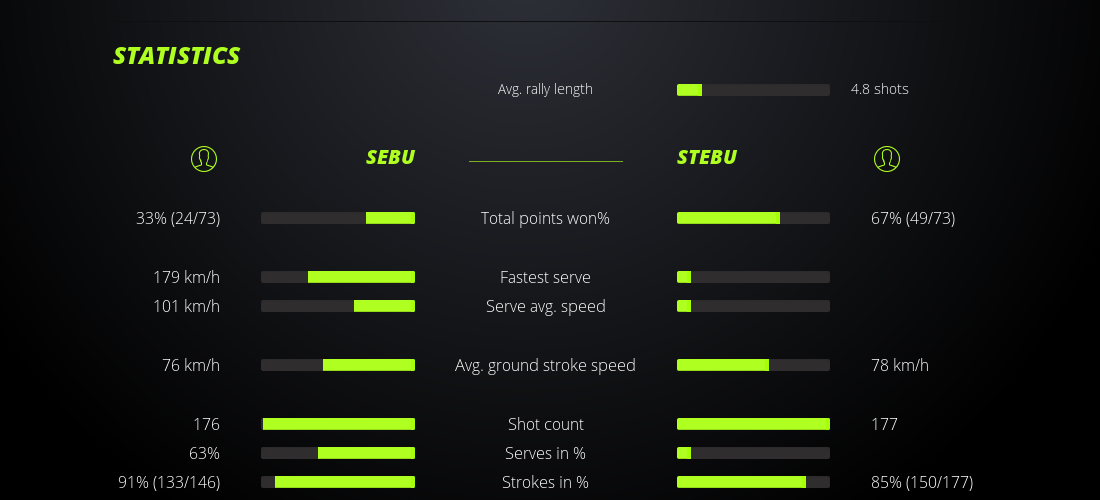Click SEBU's player profile icon
1100x500 pixels.
[x=203, y=158]
